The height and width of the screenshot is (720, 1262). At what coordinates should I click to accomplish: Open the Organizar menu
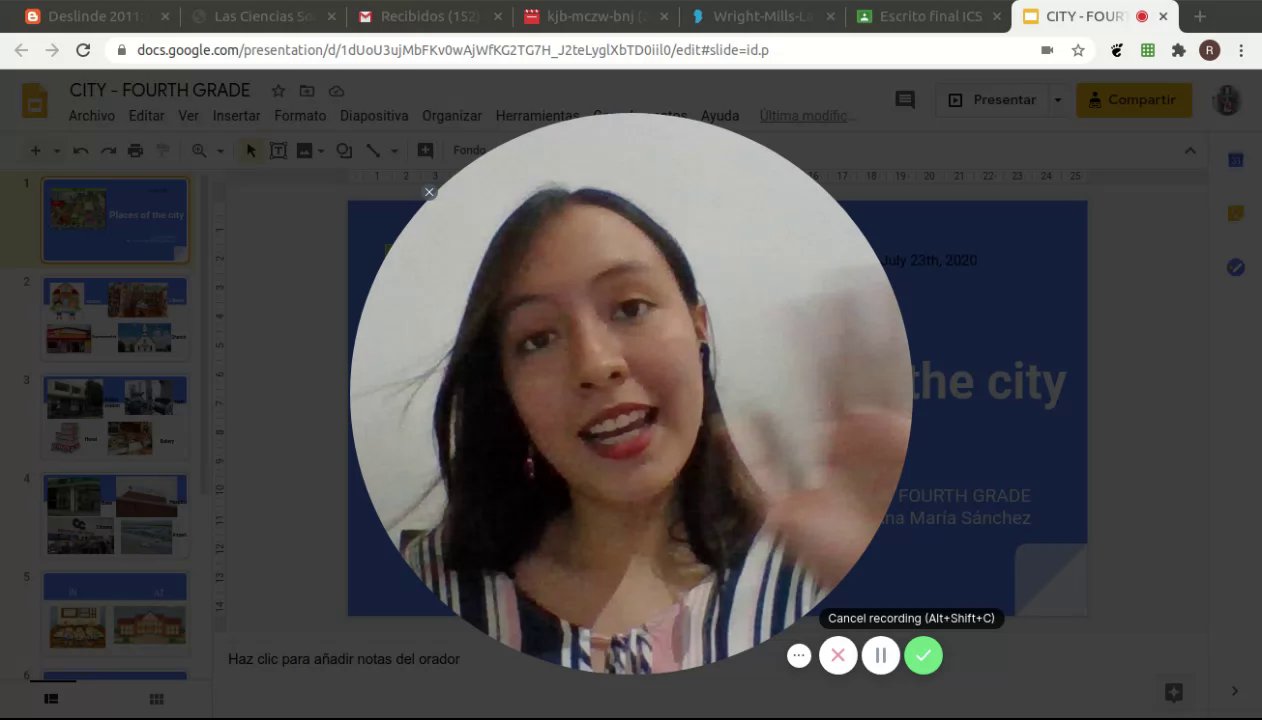(x=452, y=116)
